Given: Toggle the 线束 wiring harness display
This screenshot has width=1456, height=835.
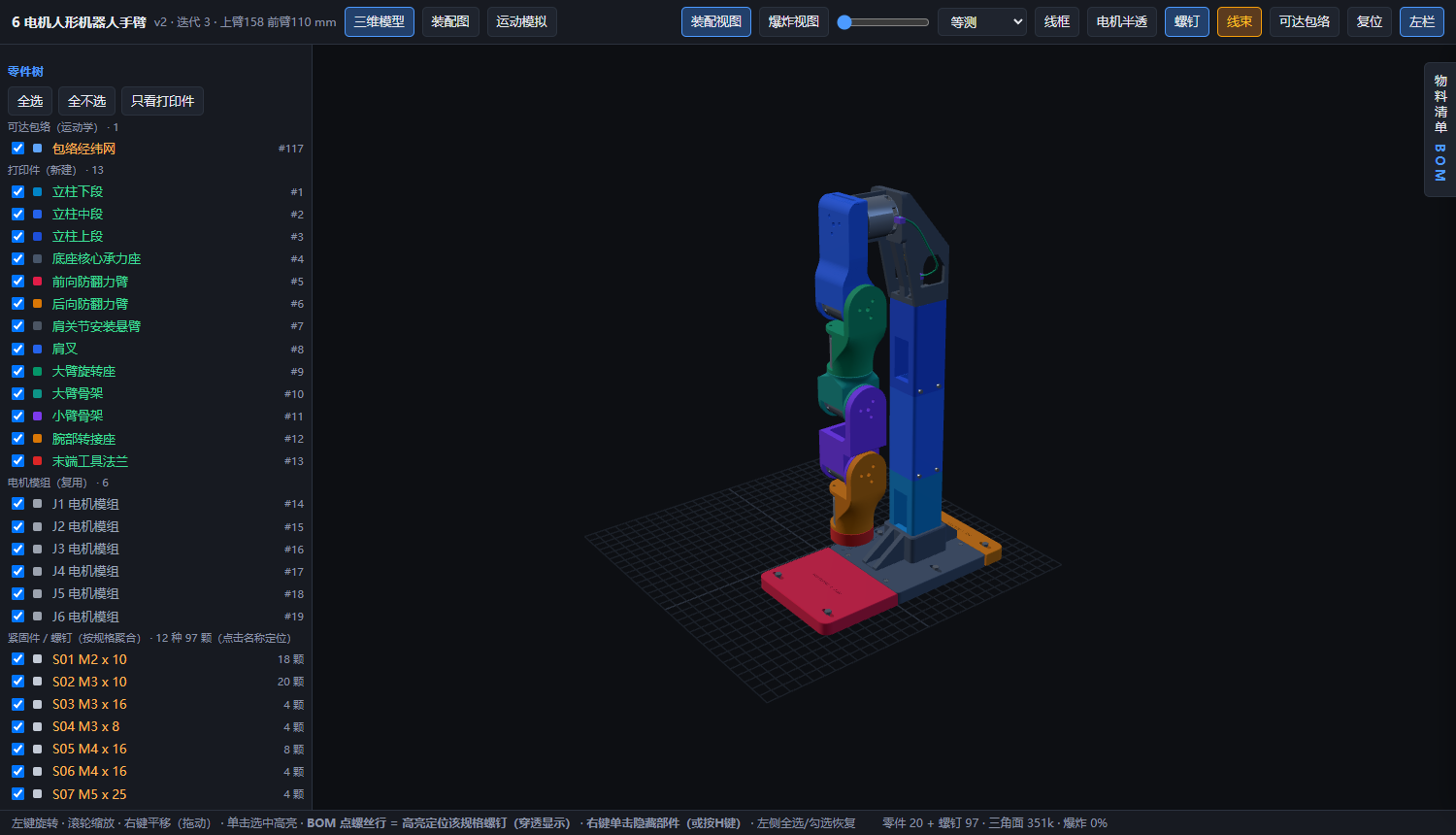Looking at the screenshot, I should (1240, 21).
